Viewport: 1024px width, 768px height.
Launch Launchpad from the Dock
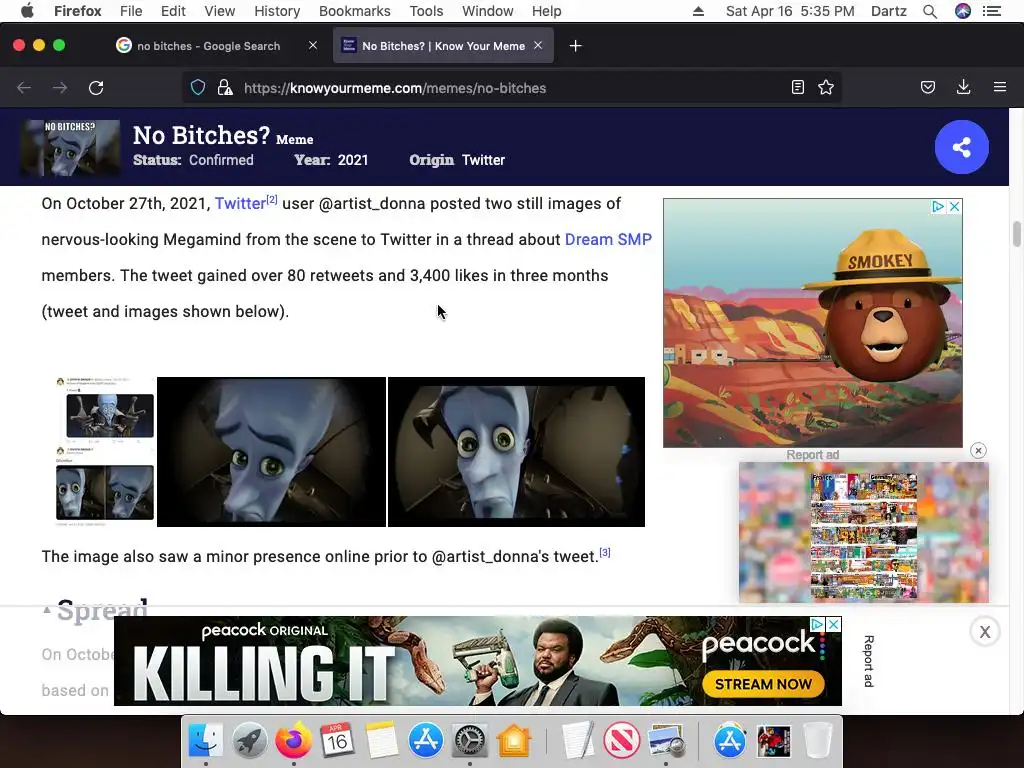pos(249,741)
